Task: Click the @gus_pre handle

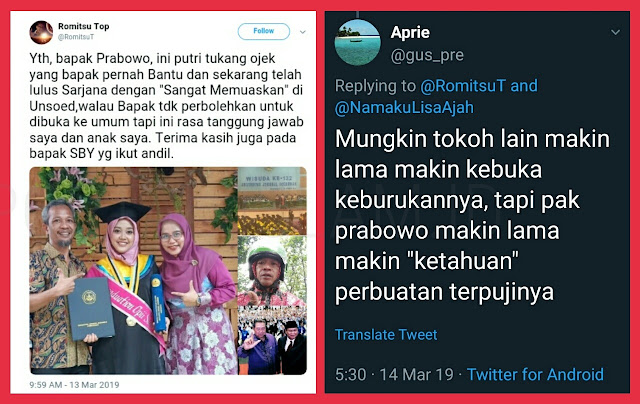Action: coord(427,55)
